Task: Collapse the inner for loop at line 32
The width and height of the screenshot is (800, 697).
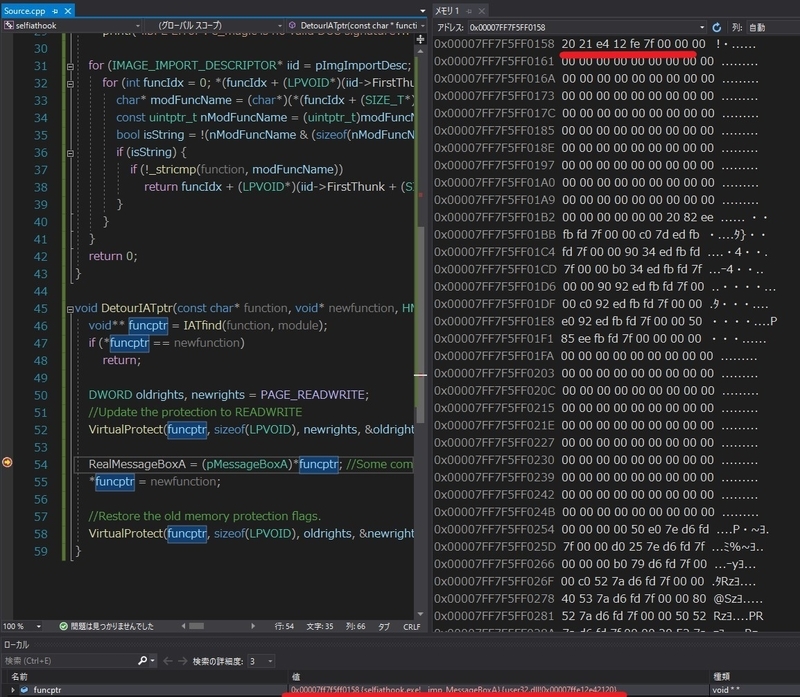Action: [70, 84]
